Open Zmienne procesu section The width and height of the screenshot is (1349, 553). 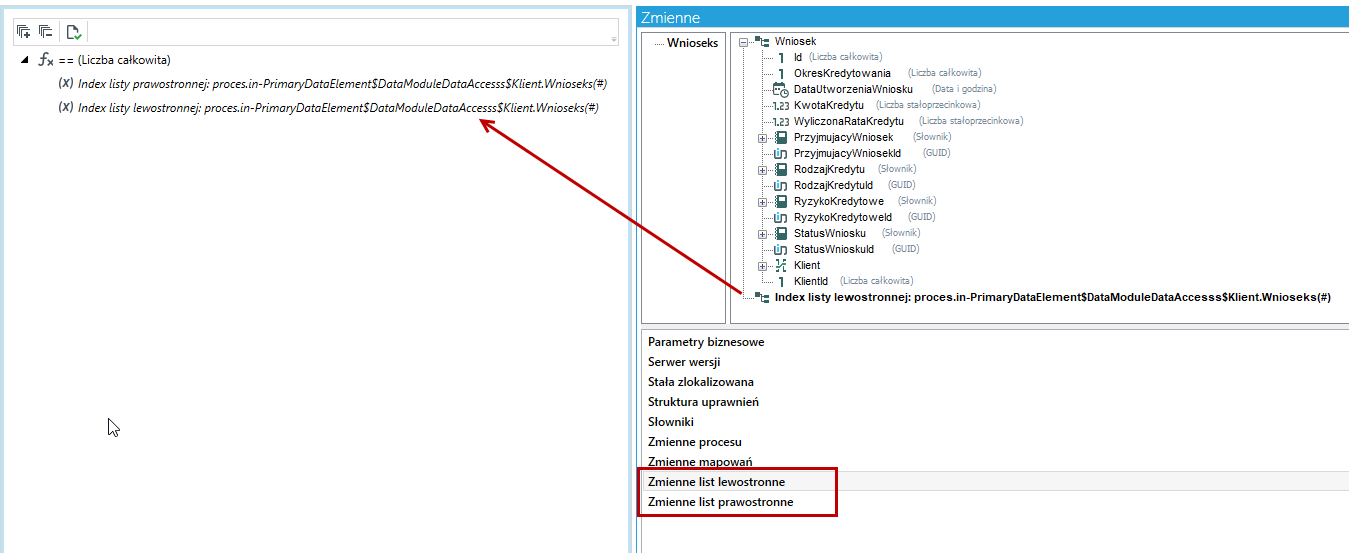[x=695, y=442]
